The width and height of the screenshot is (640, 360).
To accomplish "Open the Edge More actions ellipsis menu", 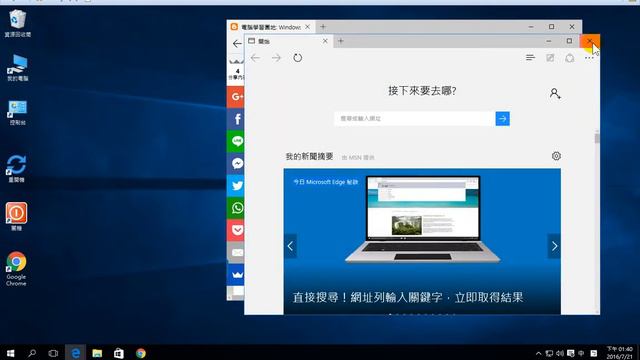I will click(589, 58).
